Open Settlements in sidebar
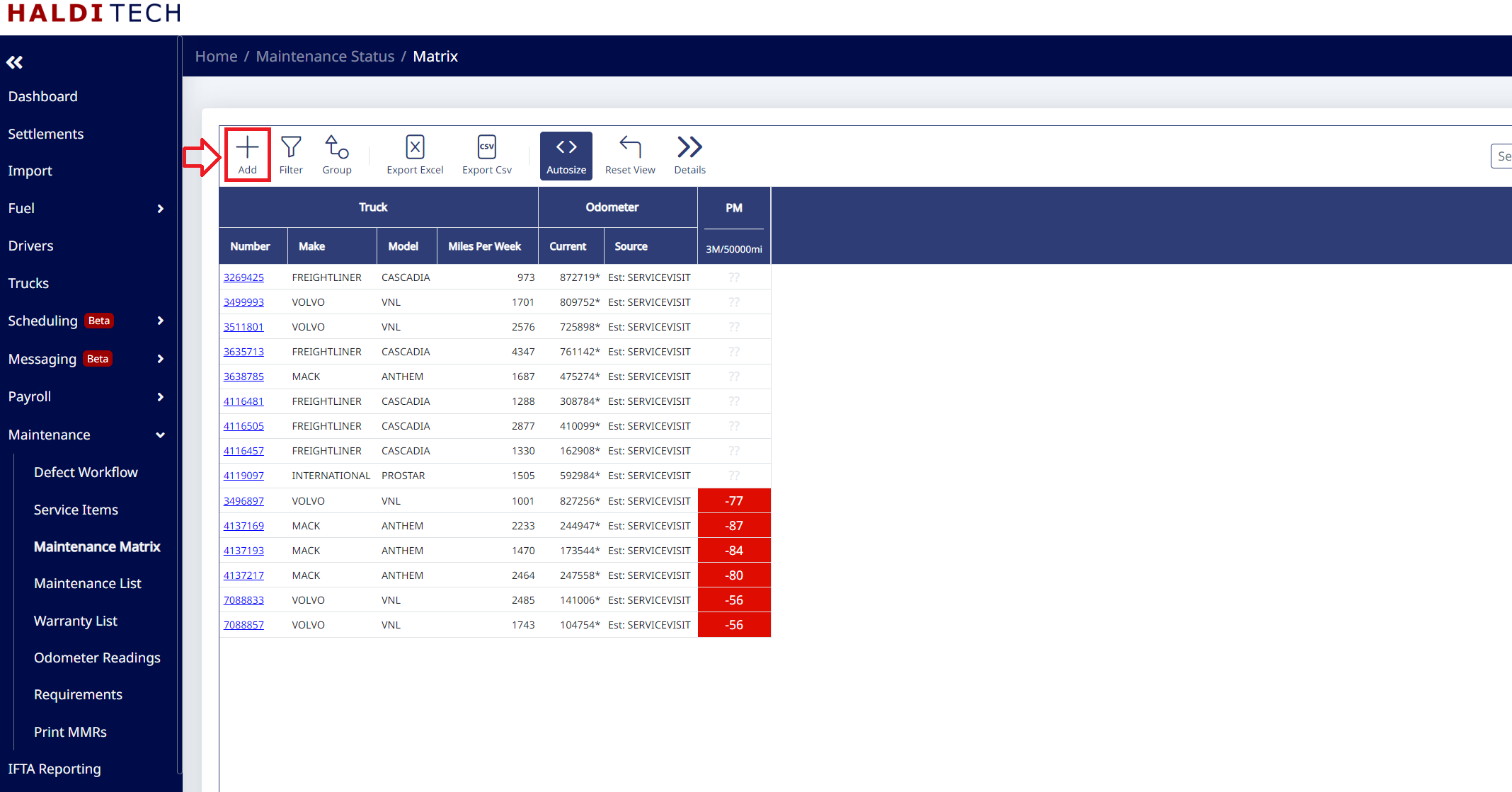Image resolution: width=1512 pixels, height=792 pixels. point(46,134)
